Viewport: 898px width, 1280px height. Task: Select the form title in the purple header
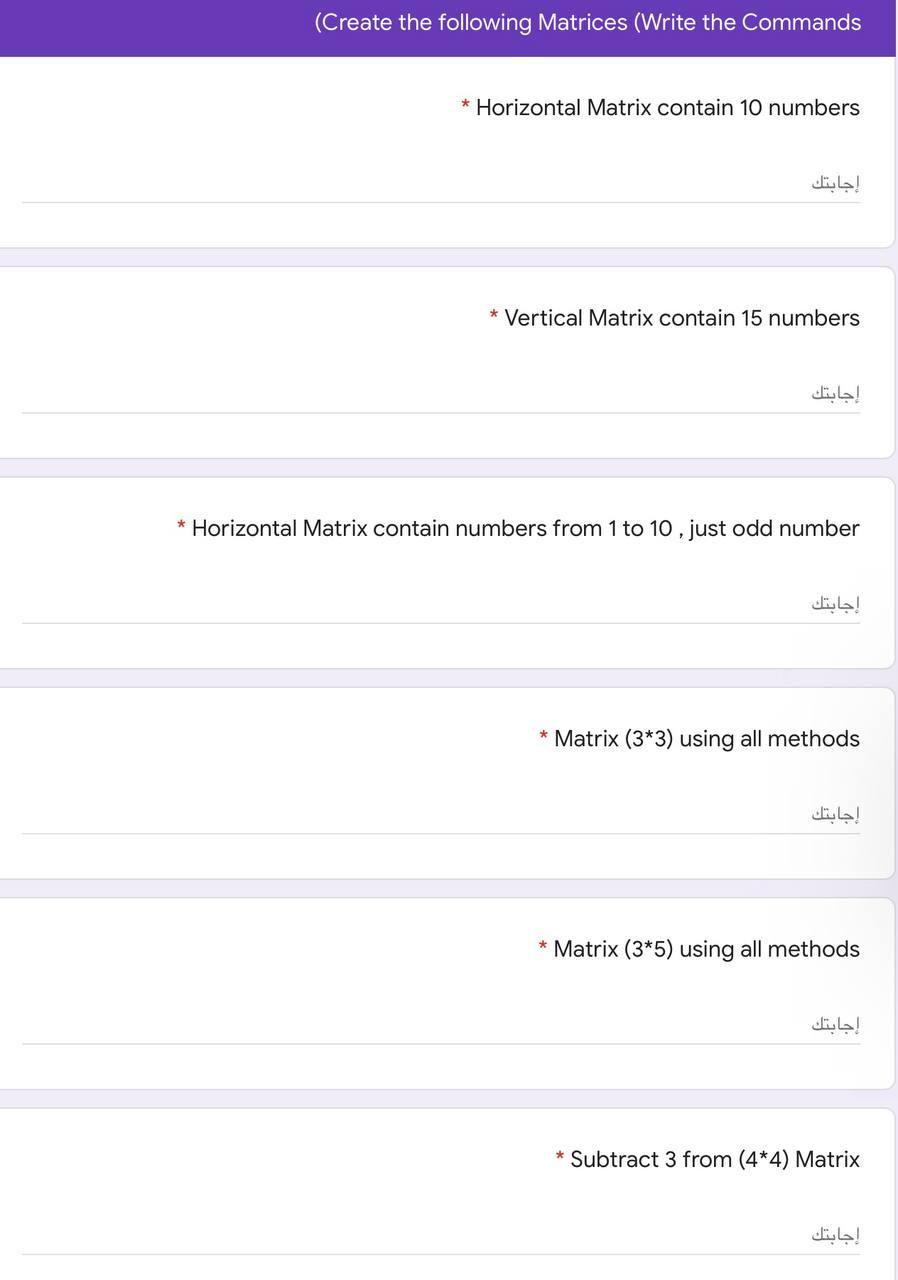(x=587, y=20)
